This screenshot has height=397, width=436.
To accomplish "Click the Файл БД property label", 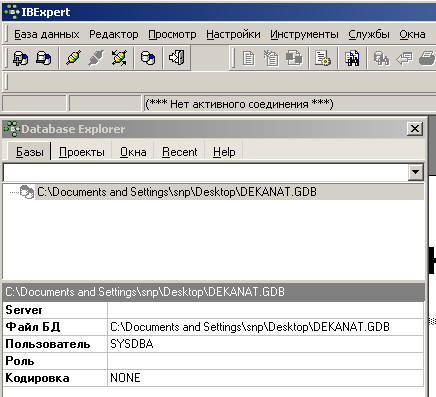I will 33,327.
